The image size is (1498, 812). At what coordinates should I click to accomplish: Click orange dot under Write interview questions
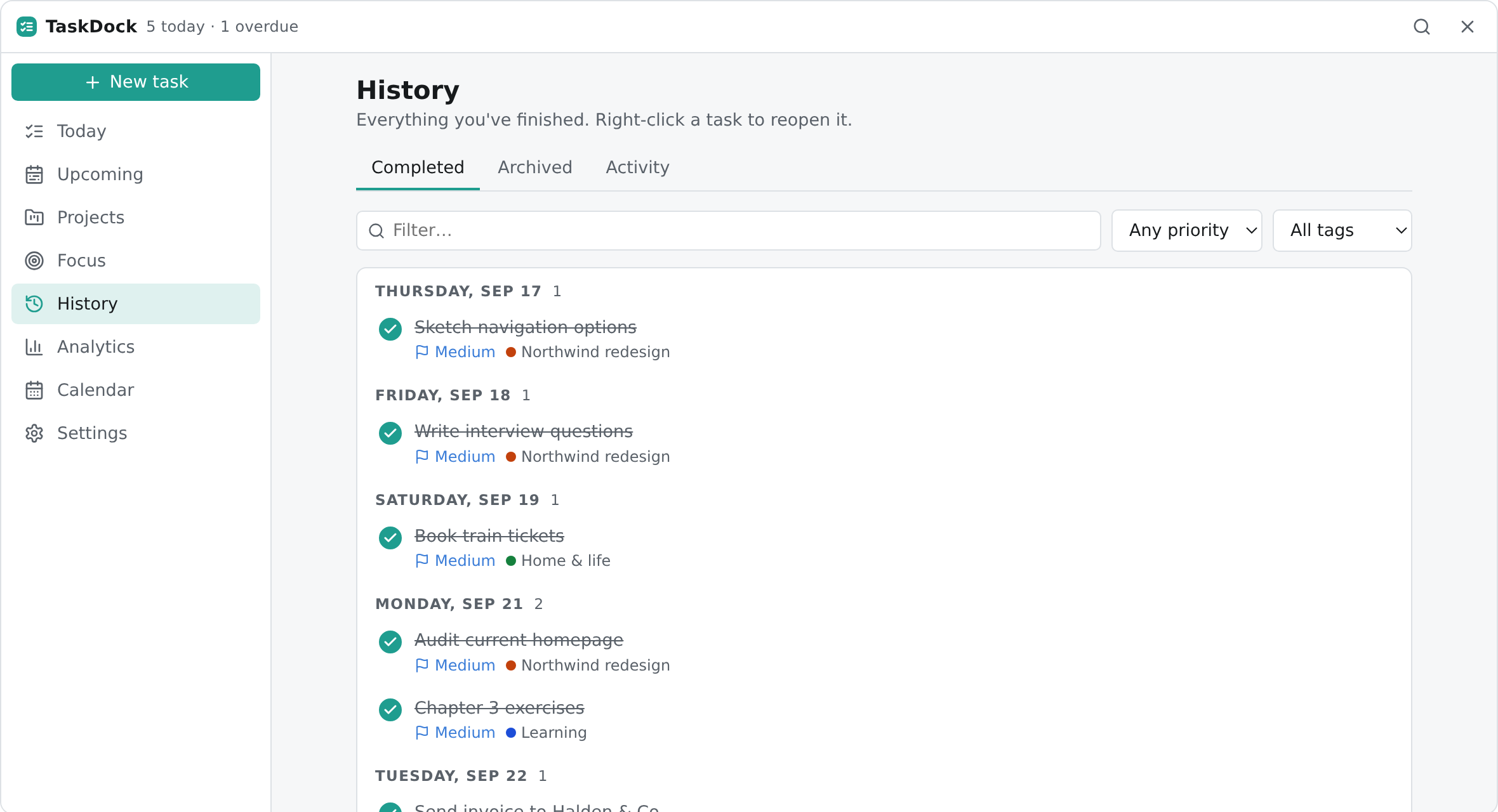click(x=511, y=457)
